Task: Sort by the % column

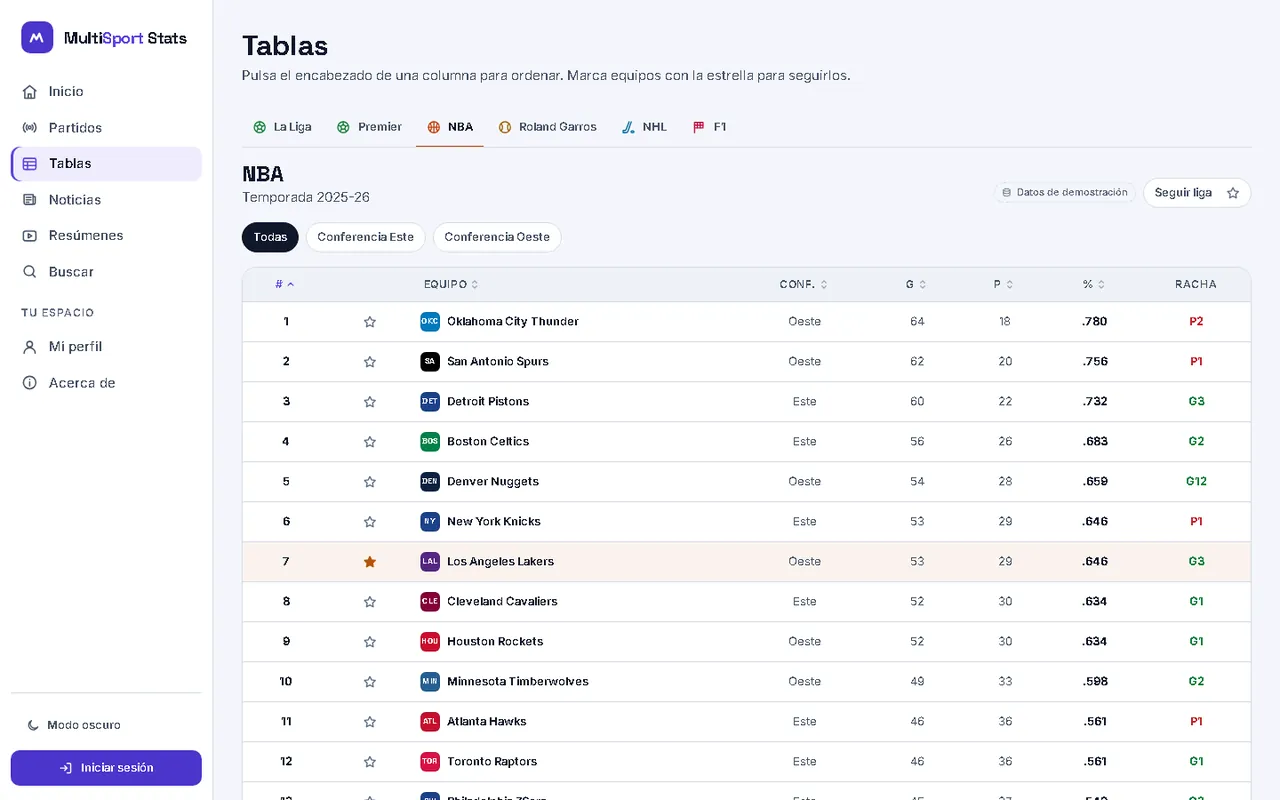Action: point(1094,285)
